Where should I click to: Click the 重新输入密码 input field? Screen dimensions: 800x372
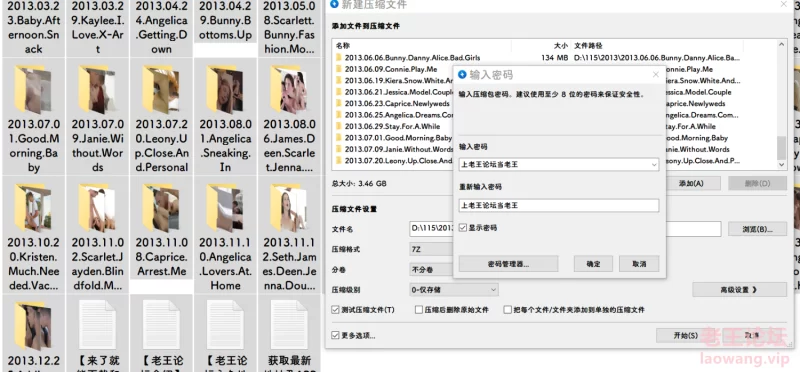point(559,205)
